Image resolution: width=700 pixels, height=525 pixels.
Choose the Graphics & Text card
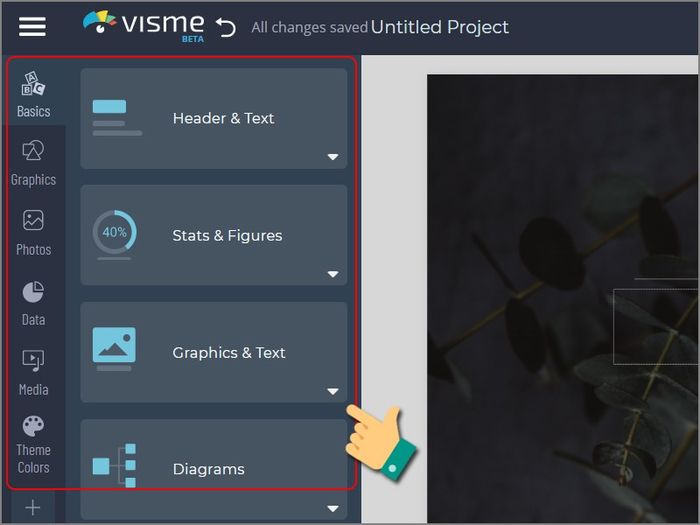(214, 352)
